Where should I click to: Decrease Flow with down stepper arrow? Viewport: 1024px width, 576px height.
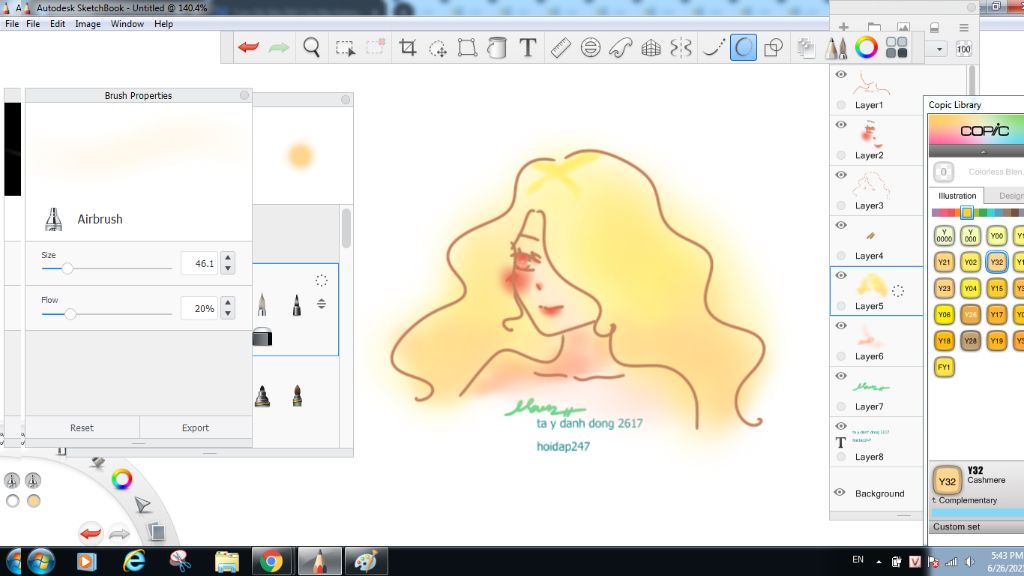228,313
